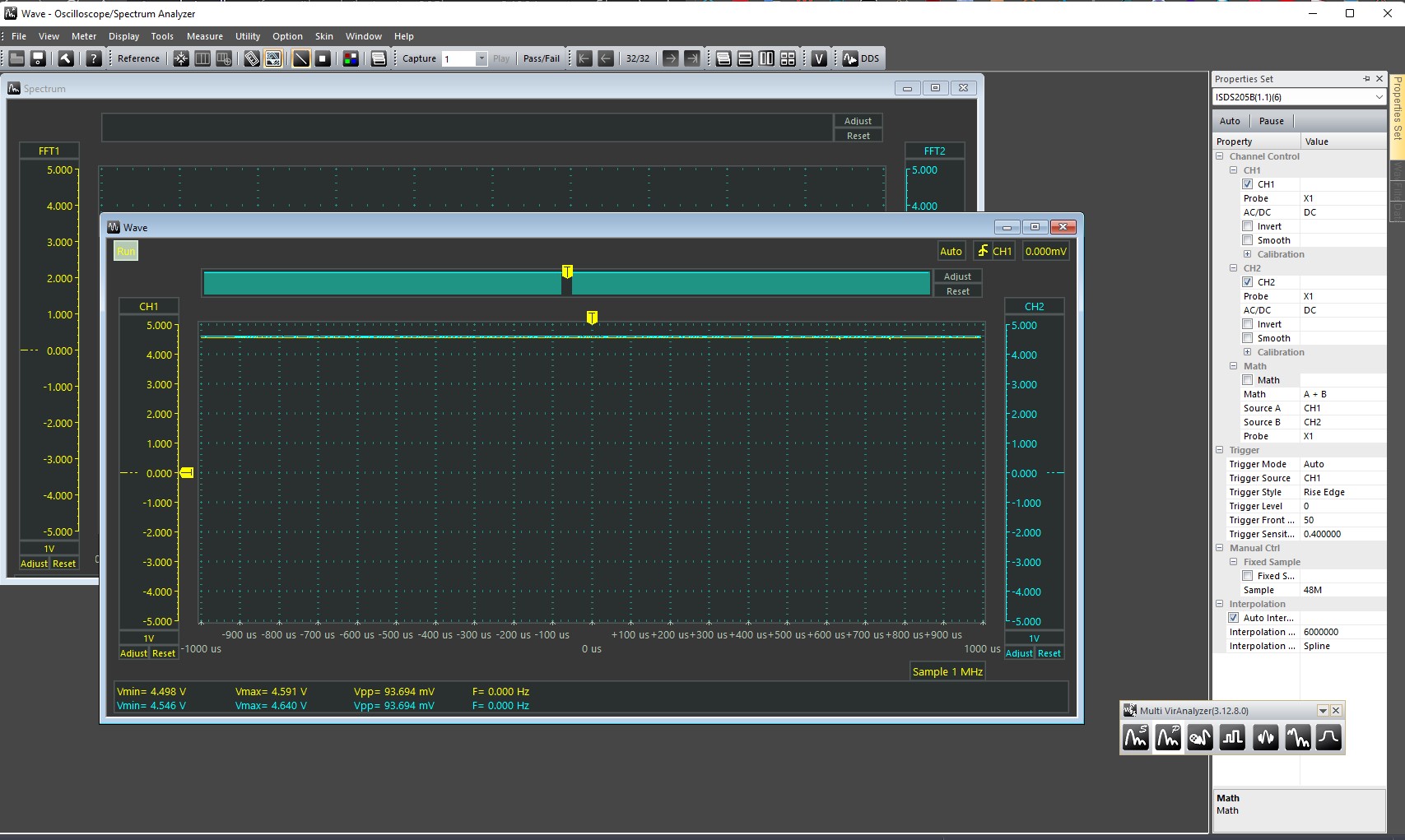This screenshot has width=1405, height=840.
Task: Click the Pause button in Properties Set
Action: pyautogui.click(x=1271, y=121)
